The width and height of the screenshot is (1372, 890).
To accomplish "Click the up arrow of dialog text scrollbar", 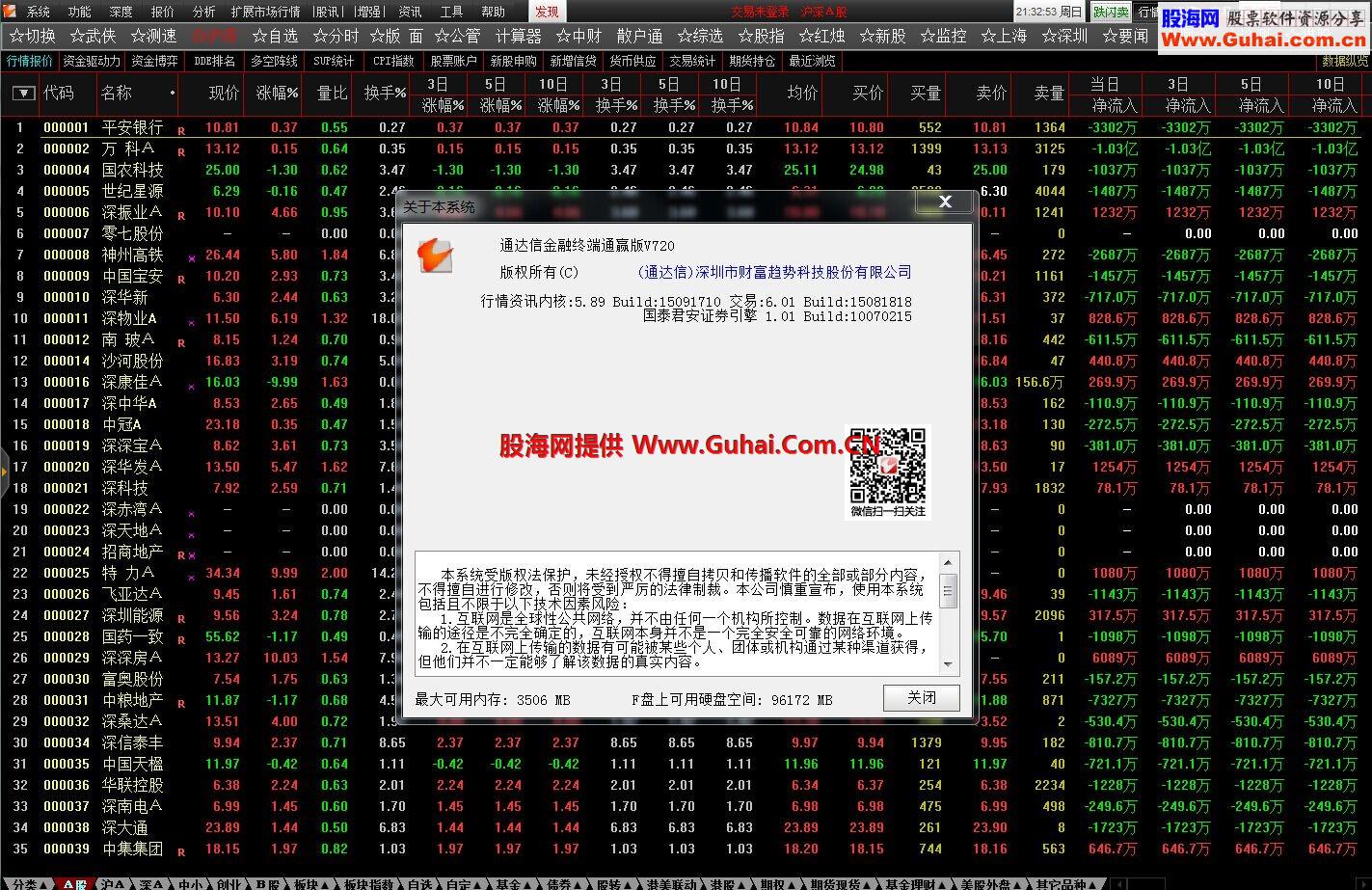I will [949, 562].
